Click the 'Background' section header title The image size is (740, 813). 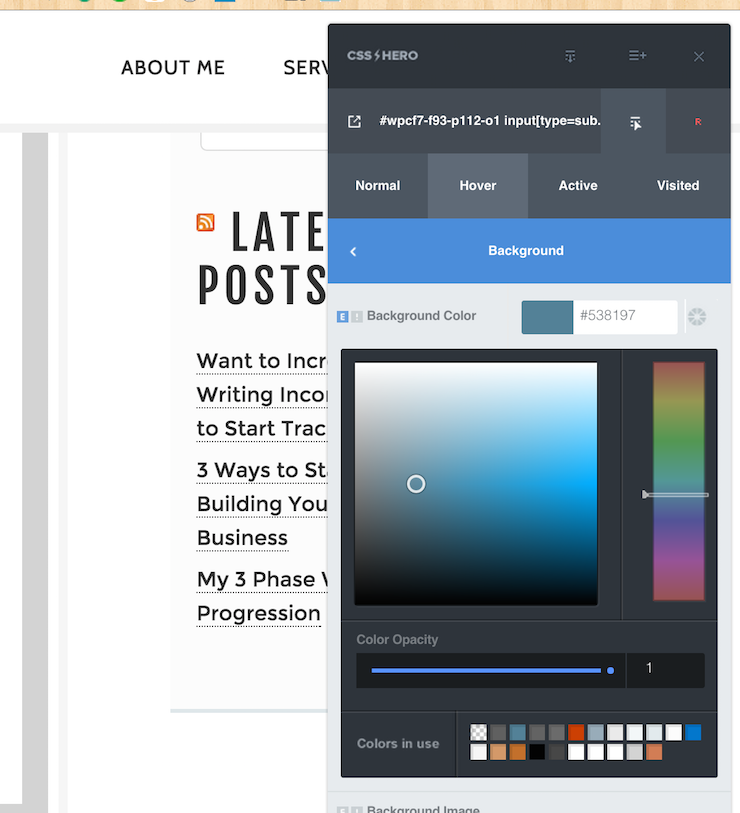click(526, 250)
